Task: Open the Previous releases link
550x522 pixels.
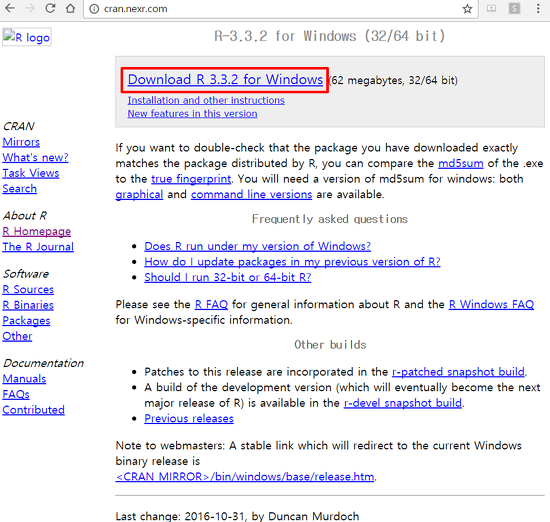Action: point(189,419)
